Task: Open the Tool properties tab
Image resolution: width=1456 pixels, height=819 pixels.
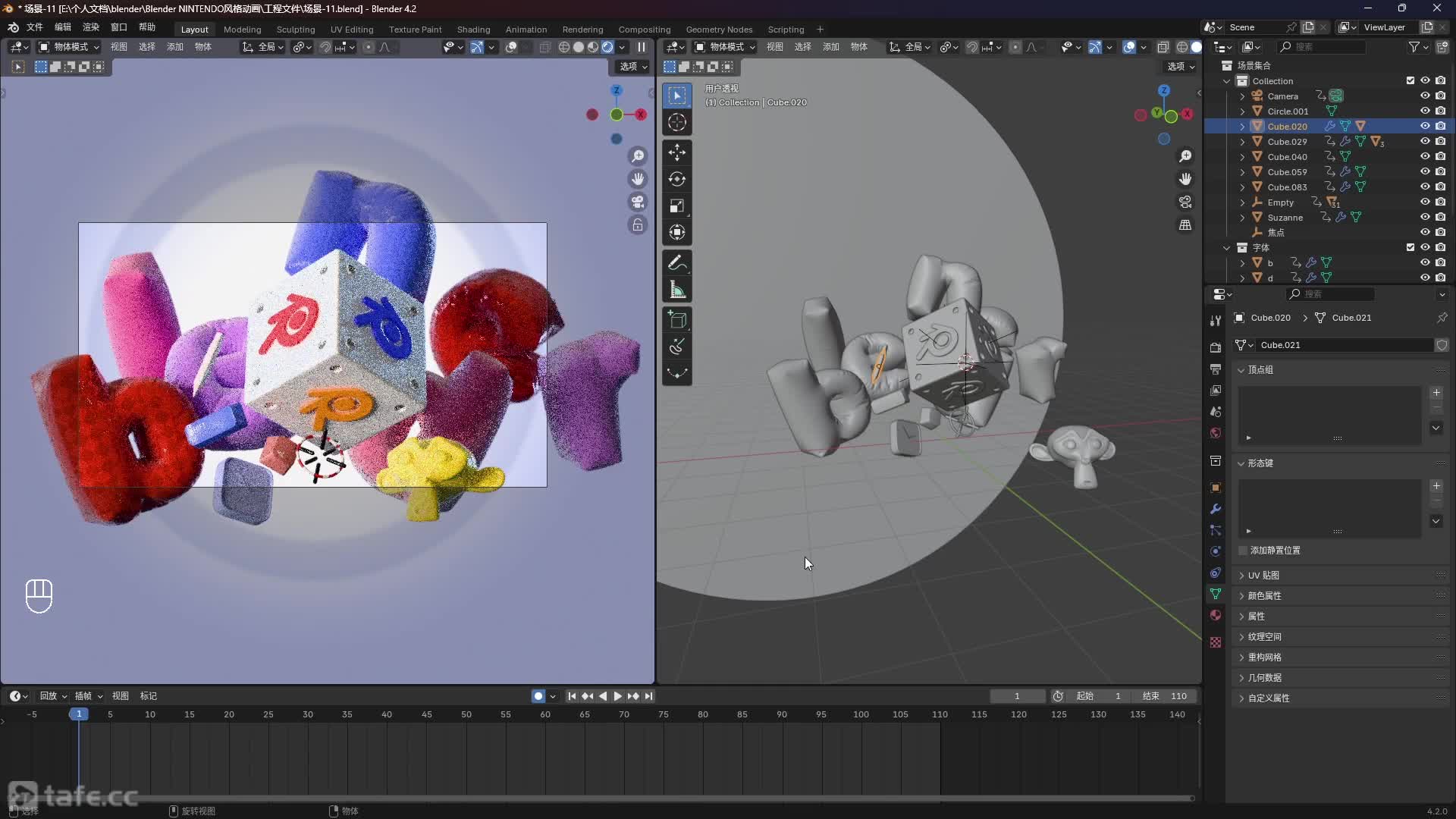Action: [1216, 321]
